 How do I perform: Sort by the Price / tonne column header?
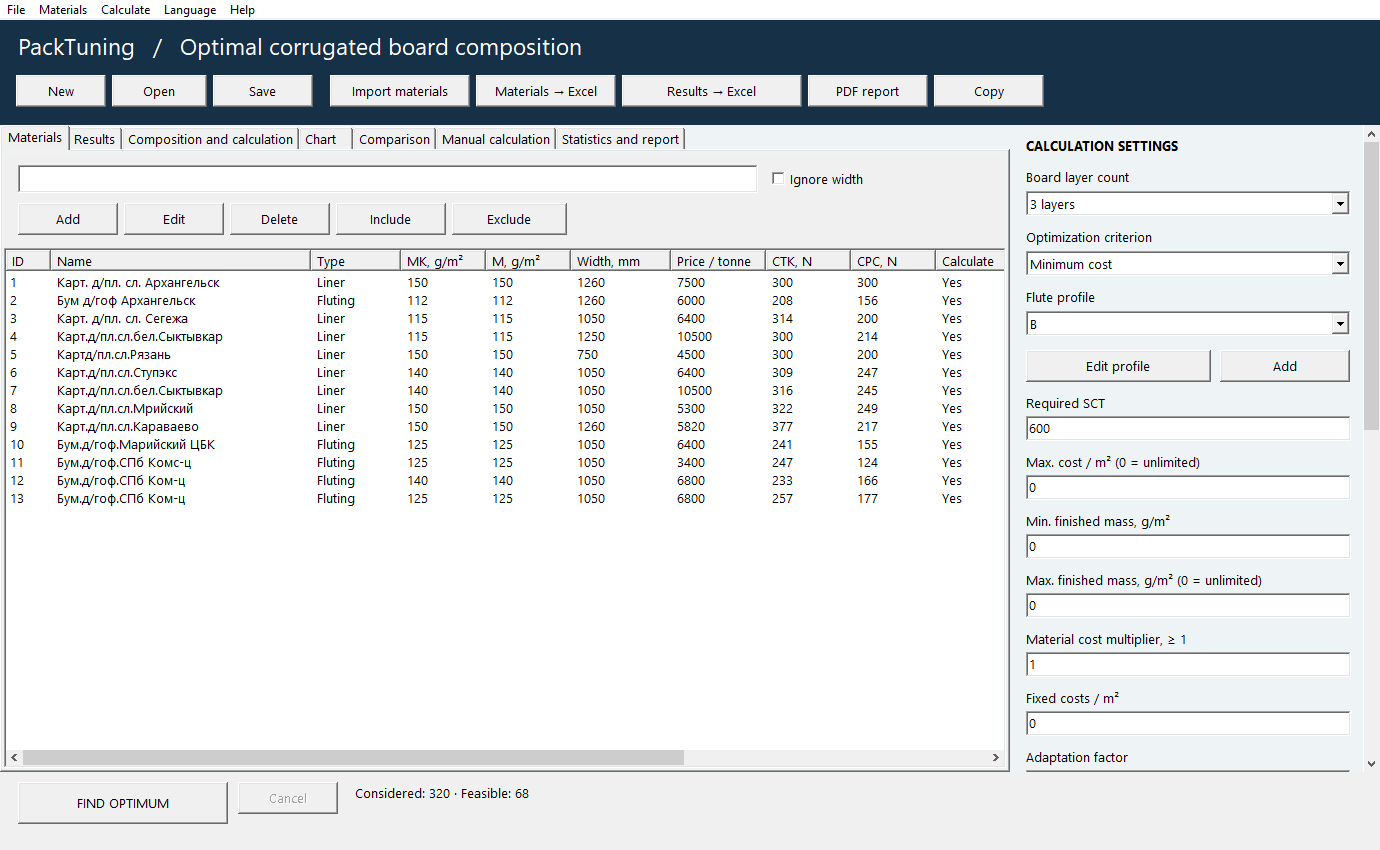tap(717, 261)
